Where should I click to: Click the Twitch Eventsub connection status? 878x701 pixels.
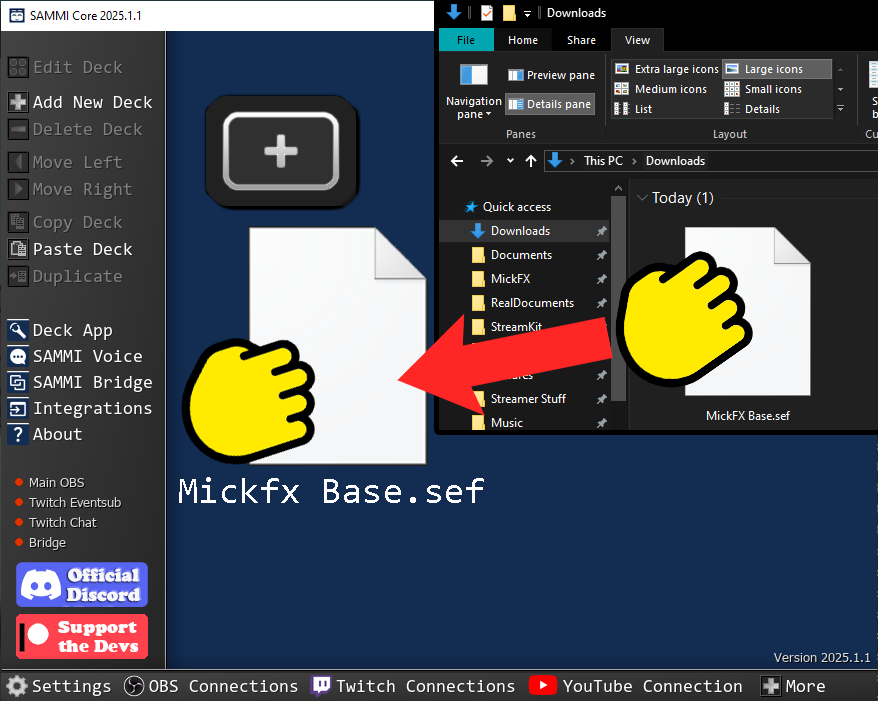click(68, 502)
